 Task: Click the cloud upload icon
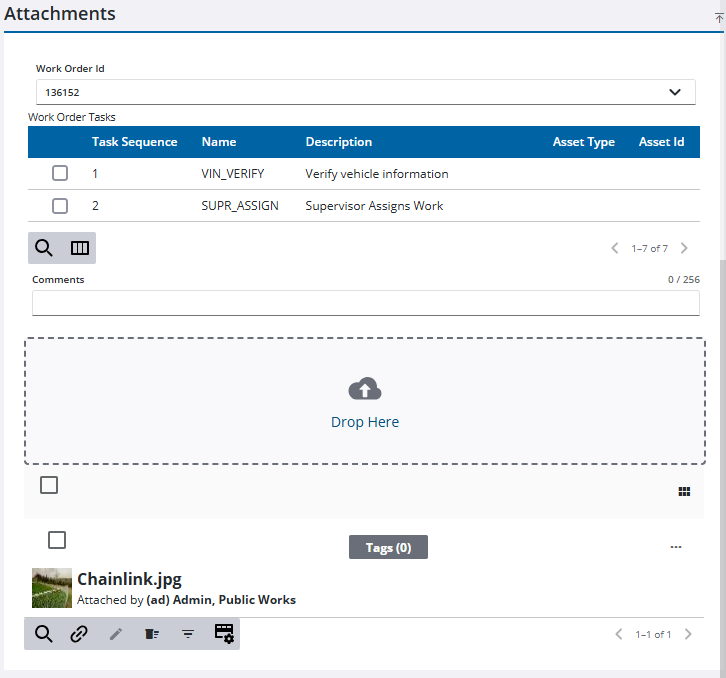click(x=365, y=388)
